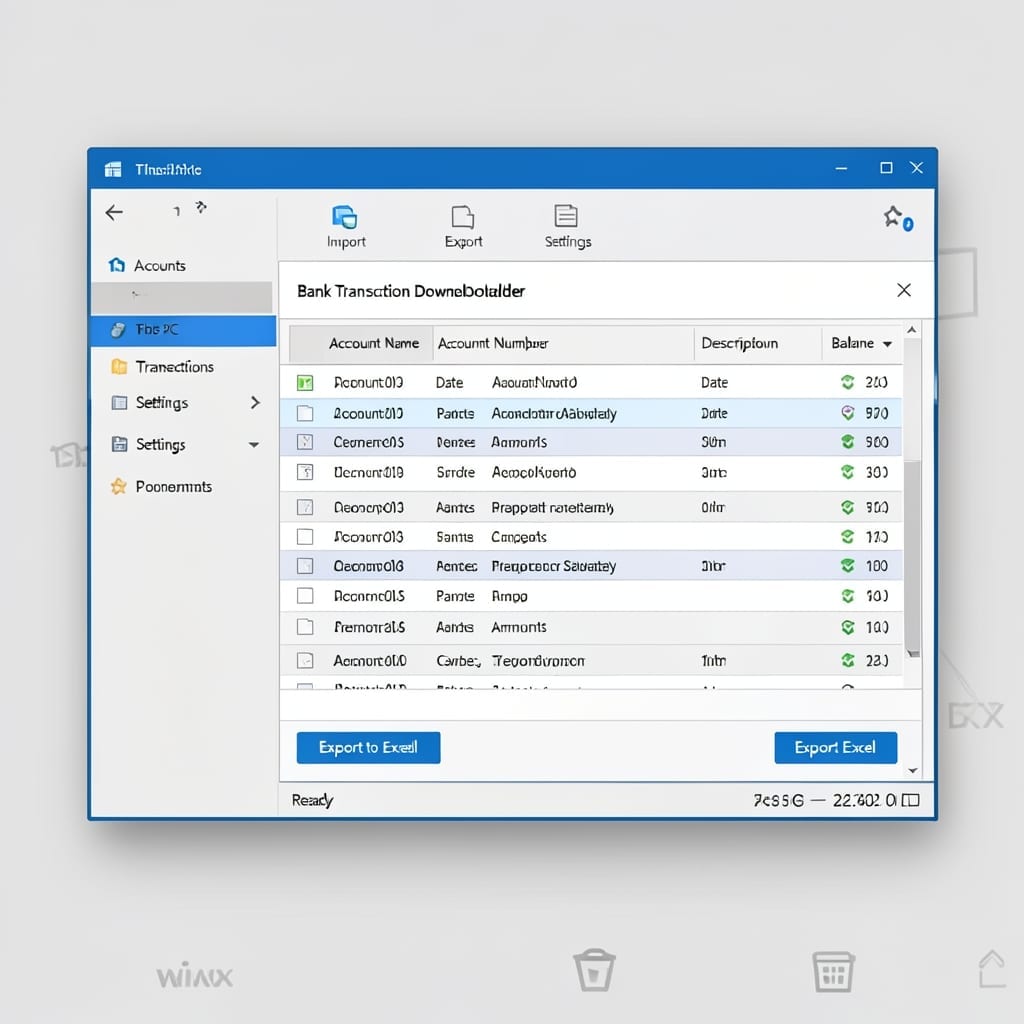
Task: Select the highlighted Fbs PC sidebar item
Action: tap(184, 330)
